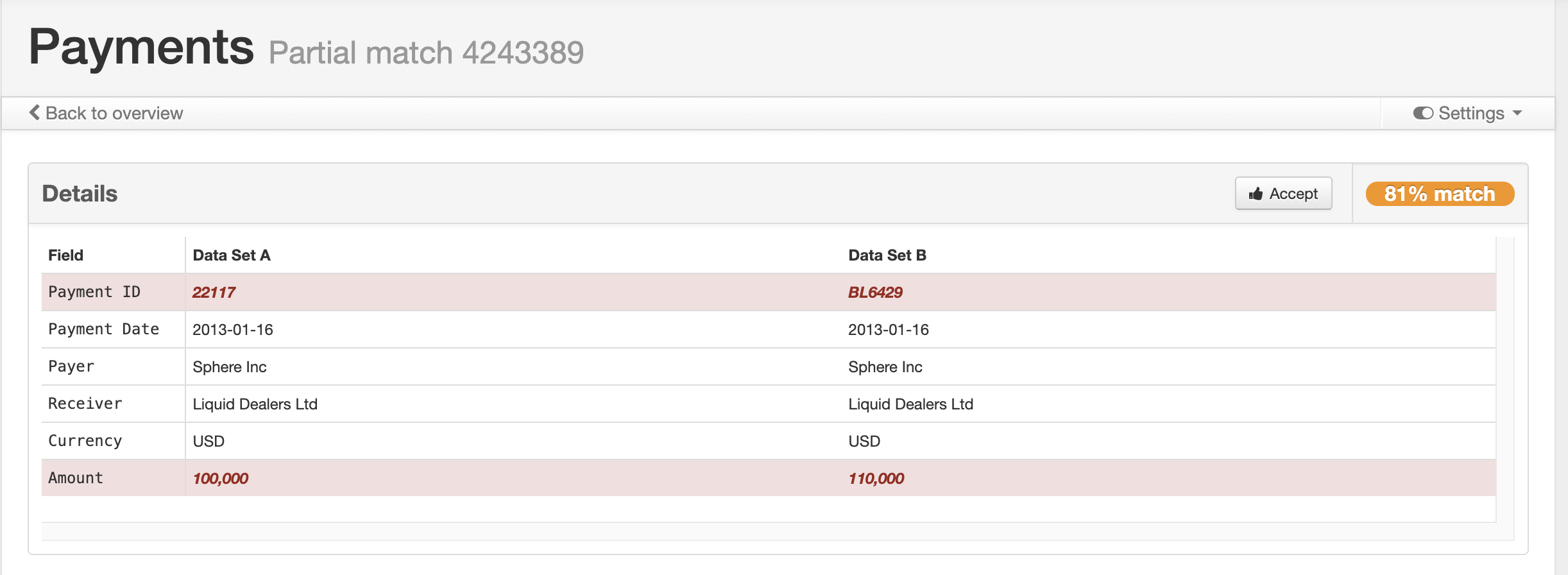Select Data Set B Payment ID BL6429
This screenshot has height=575, width=1568.
875,293
